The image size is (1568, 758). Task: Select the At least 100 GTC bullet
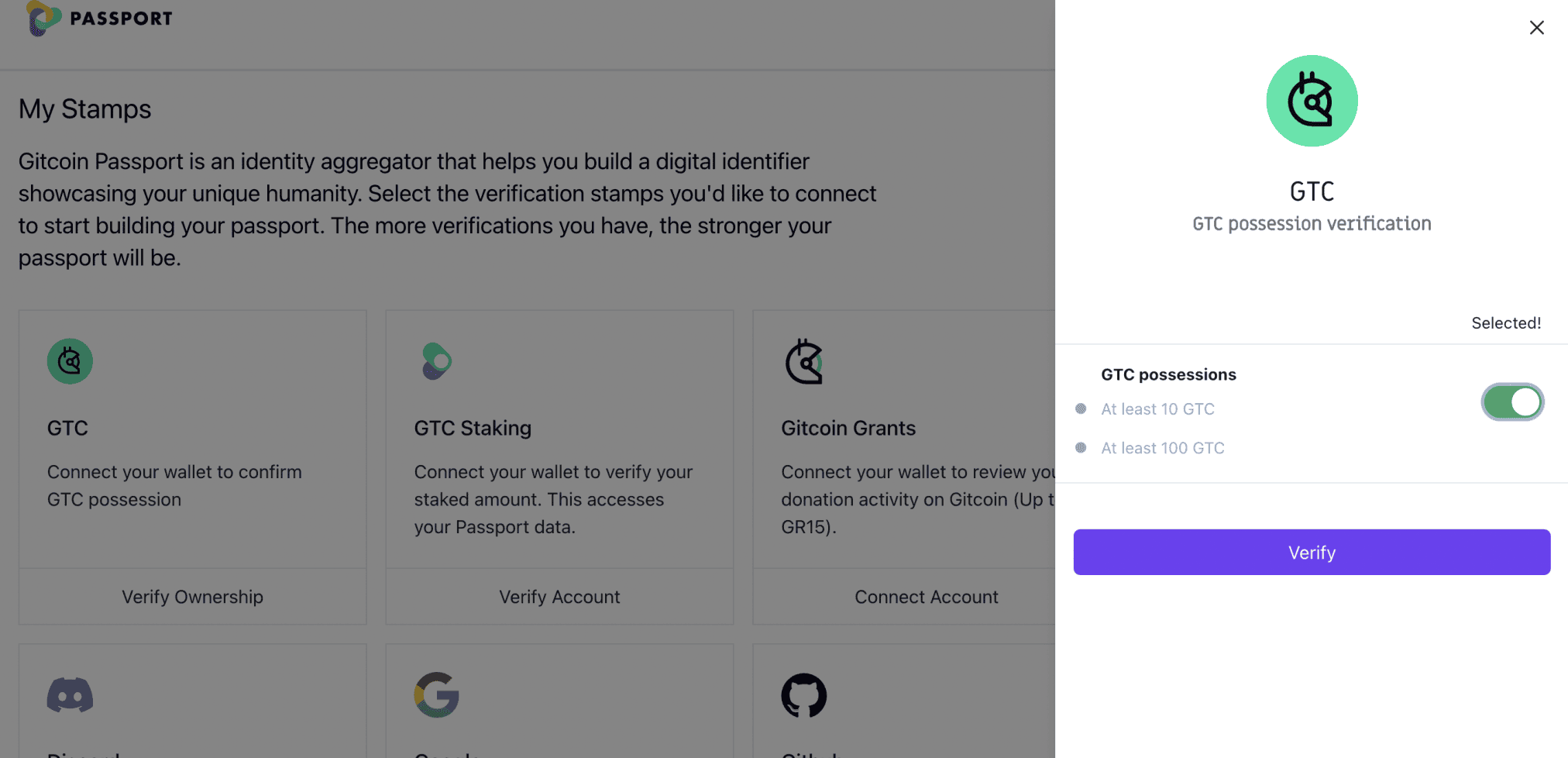click(1081, 447)
